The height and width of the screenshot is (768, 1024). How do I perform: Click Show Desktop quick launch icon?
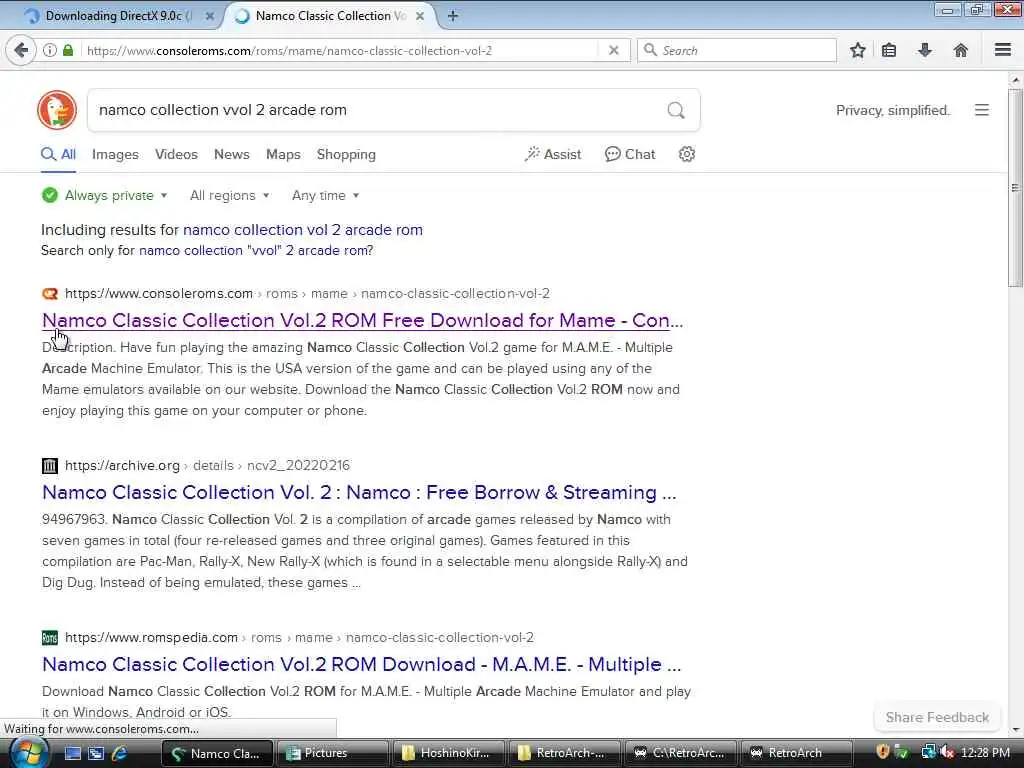[x=72, y=754]
